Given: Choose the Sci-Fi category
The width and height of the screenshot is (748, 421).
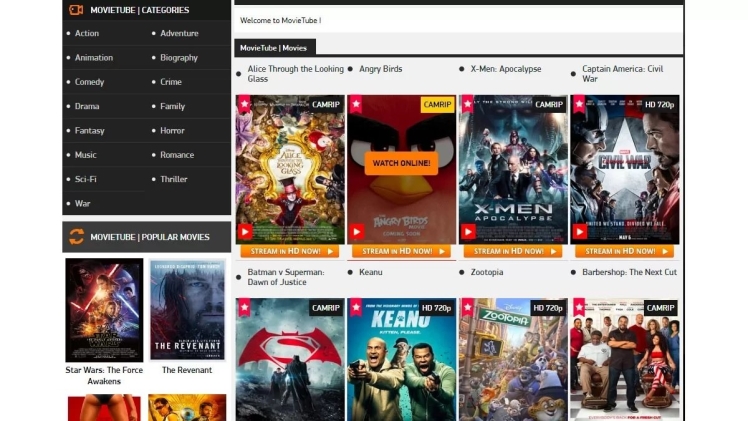Looking at the screenshot, I should 85,179.
